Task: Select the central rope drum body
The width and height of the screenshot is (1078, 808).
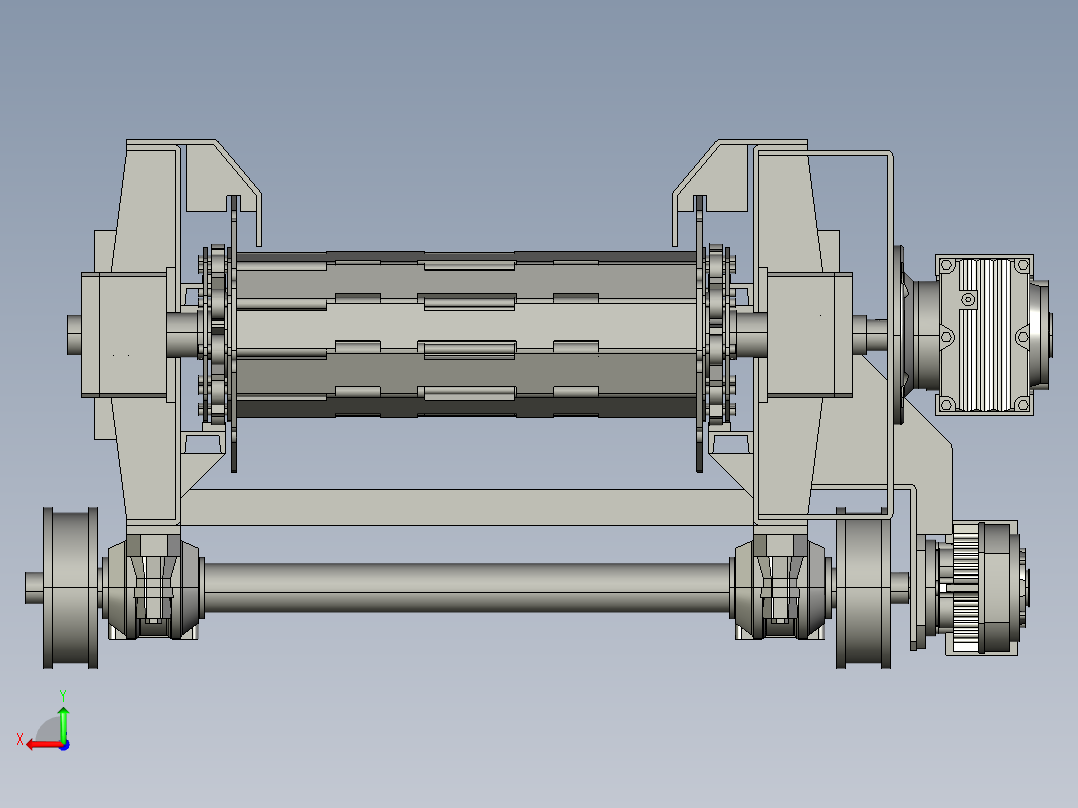Action: click(x=466, y=335)
